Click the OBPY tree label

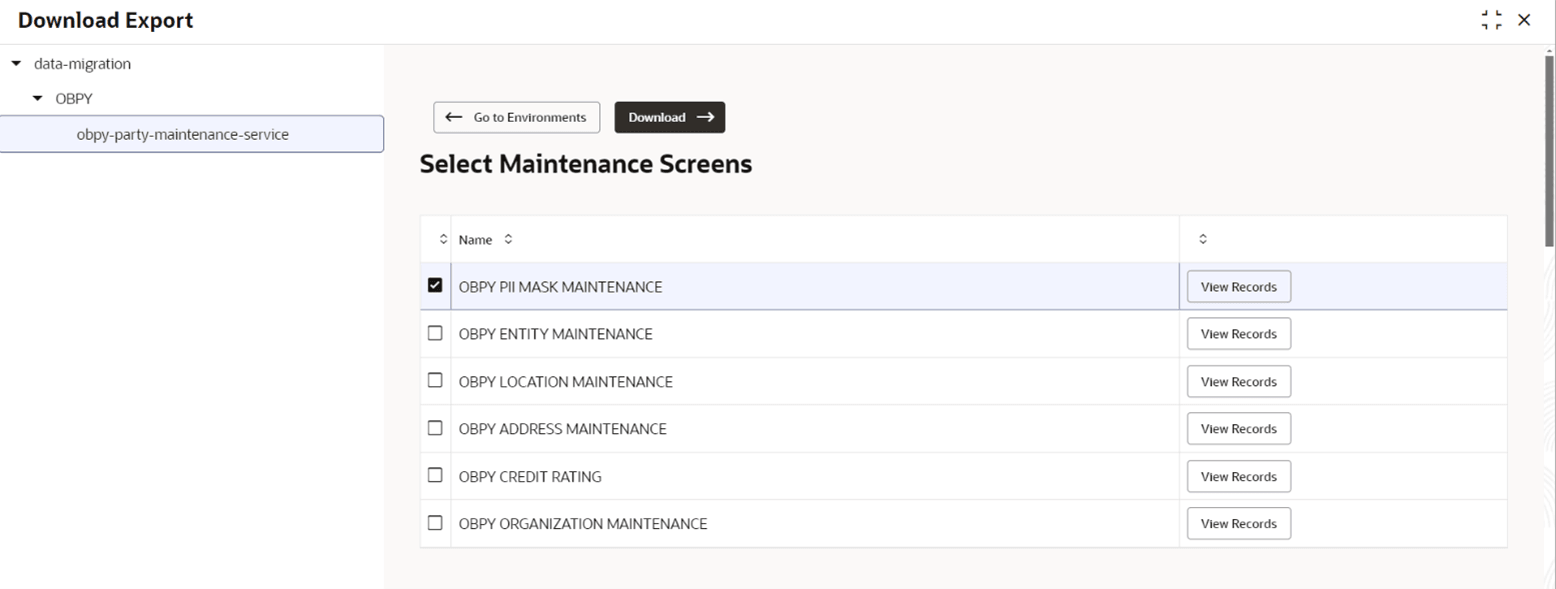click(74, 98)
